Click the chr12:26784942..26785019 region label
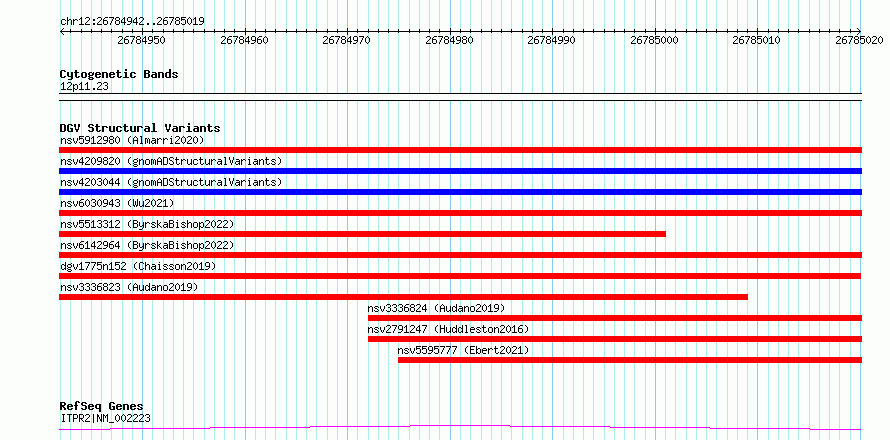Viewport: 890px width, 440px height. point(132,22)
